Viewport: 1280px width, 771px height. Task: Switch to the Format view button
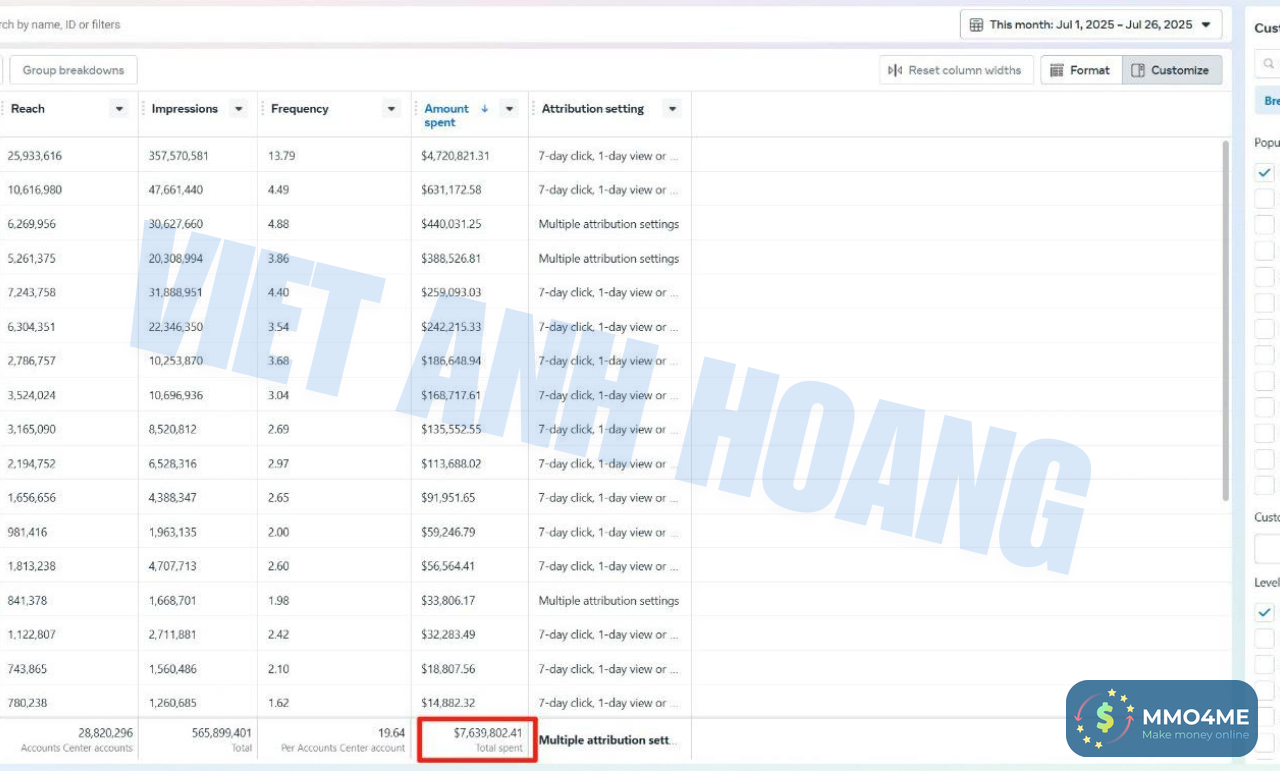coord(1081,70)
